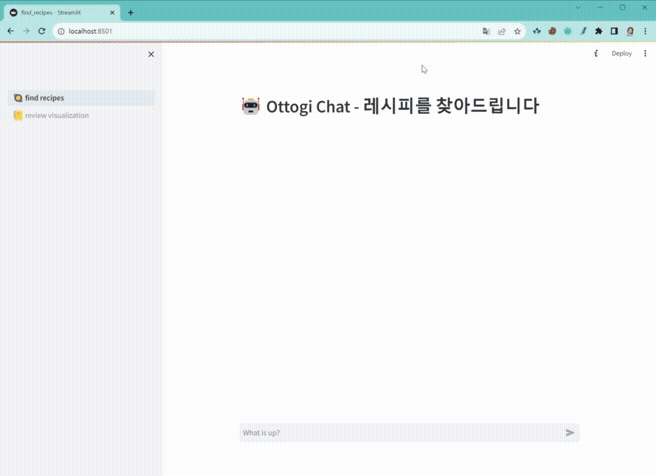656x476 pixels.
Task: Click the teal round extension icon
Action: tap(568, 31)
